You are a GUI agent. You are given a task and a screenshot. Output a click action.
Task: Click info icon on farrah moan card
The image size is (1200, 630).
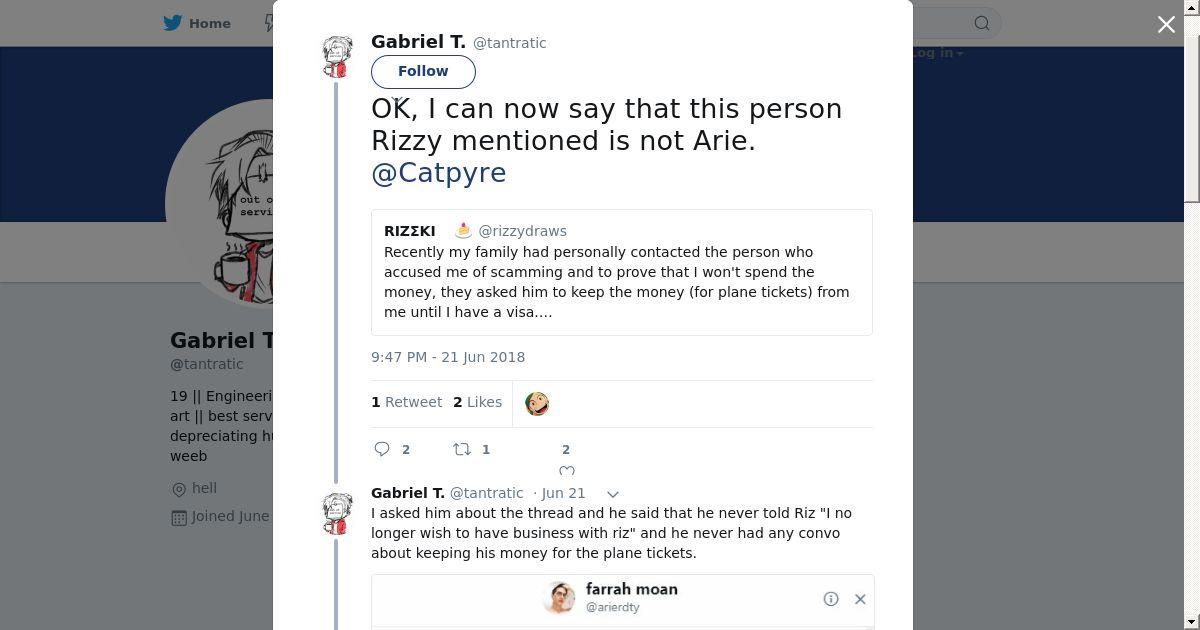[831, 599]
